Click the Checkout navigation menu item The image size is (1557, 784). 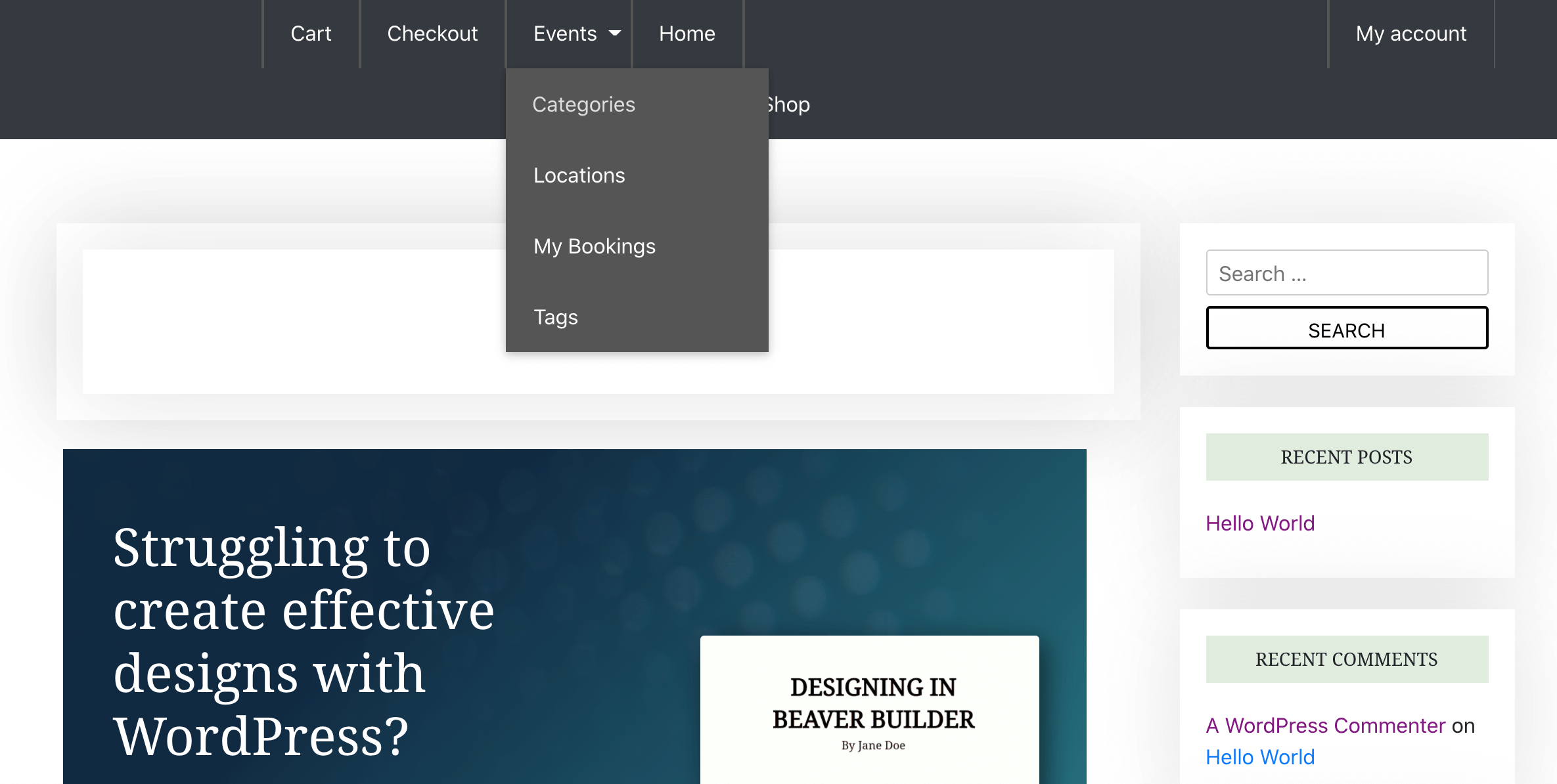pos(432,33)
